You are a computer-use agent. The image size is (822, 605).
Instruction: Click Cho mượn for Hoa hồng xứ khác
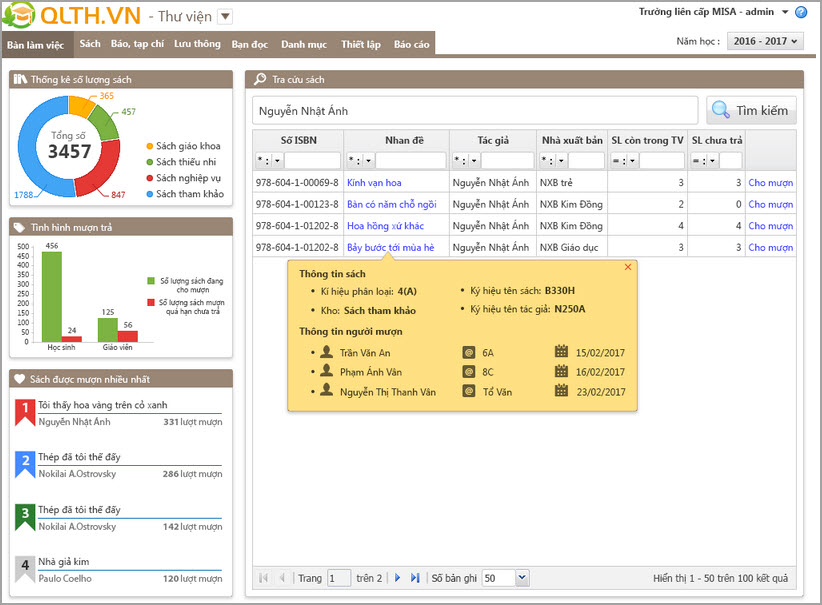(770, 226)
